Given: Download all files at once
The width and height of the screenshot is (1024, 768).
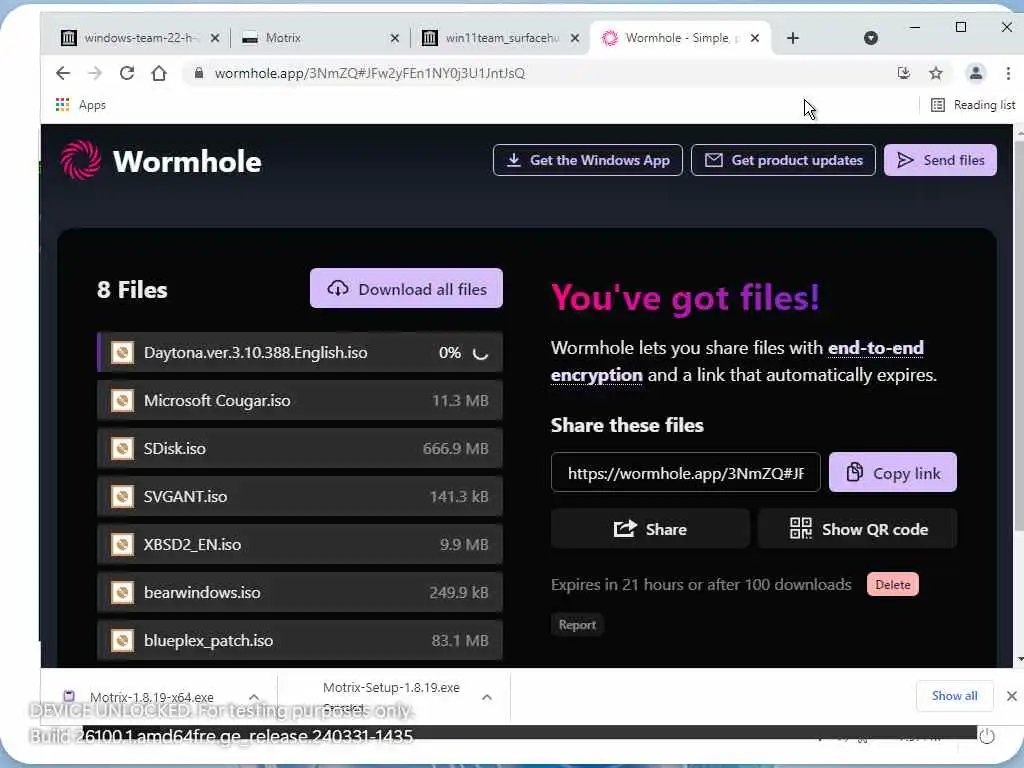Looking at the screenshot, I should (x=406, y=289).
